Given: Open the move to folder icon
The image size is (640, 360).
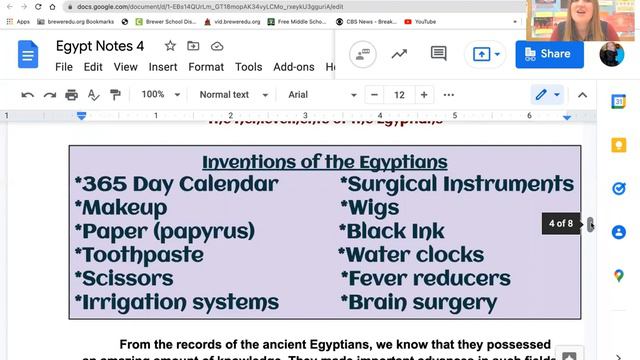Looking at the screenshot, I should [x=193, y=46].
